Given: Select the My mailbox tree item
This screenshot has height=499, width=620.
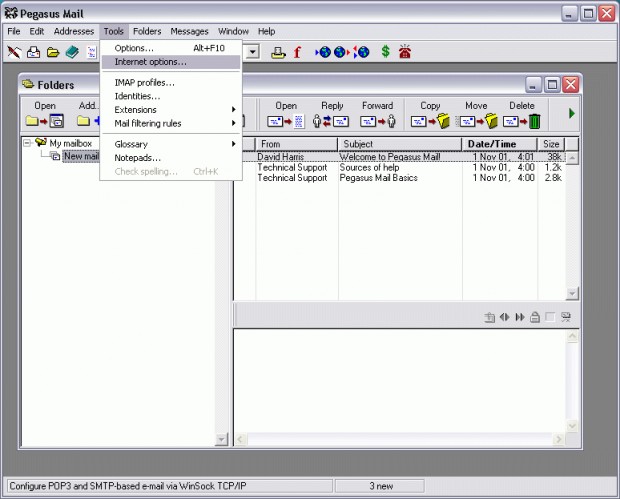Looking at the screenshot, I should [x=70, y=143].
